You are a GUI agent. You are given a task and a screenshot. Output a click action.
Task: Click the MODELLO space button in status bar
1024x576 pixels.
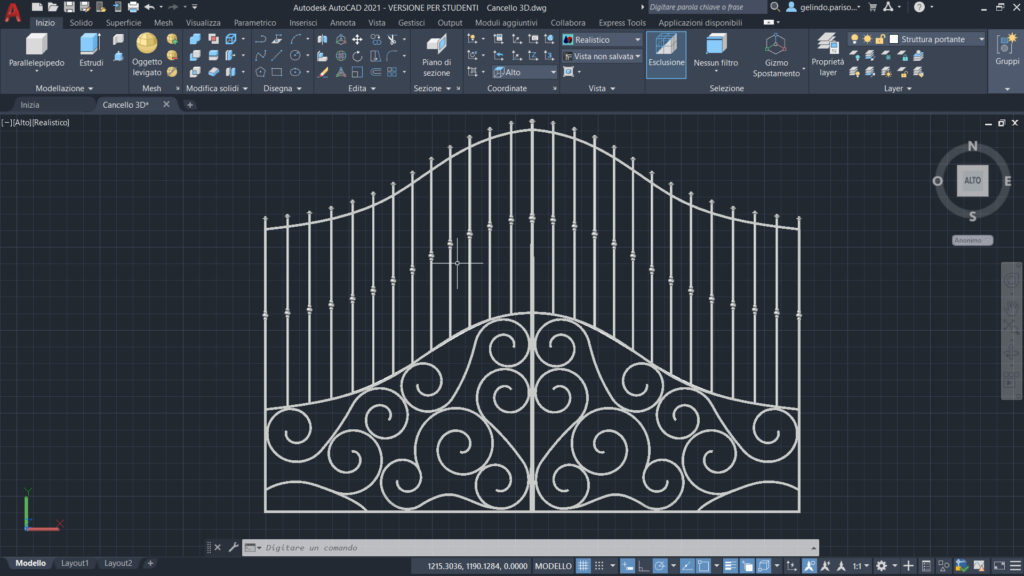(552, 566)
